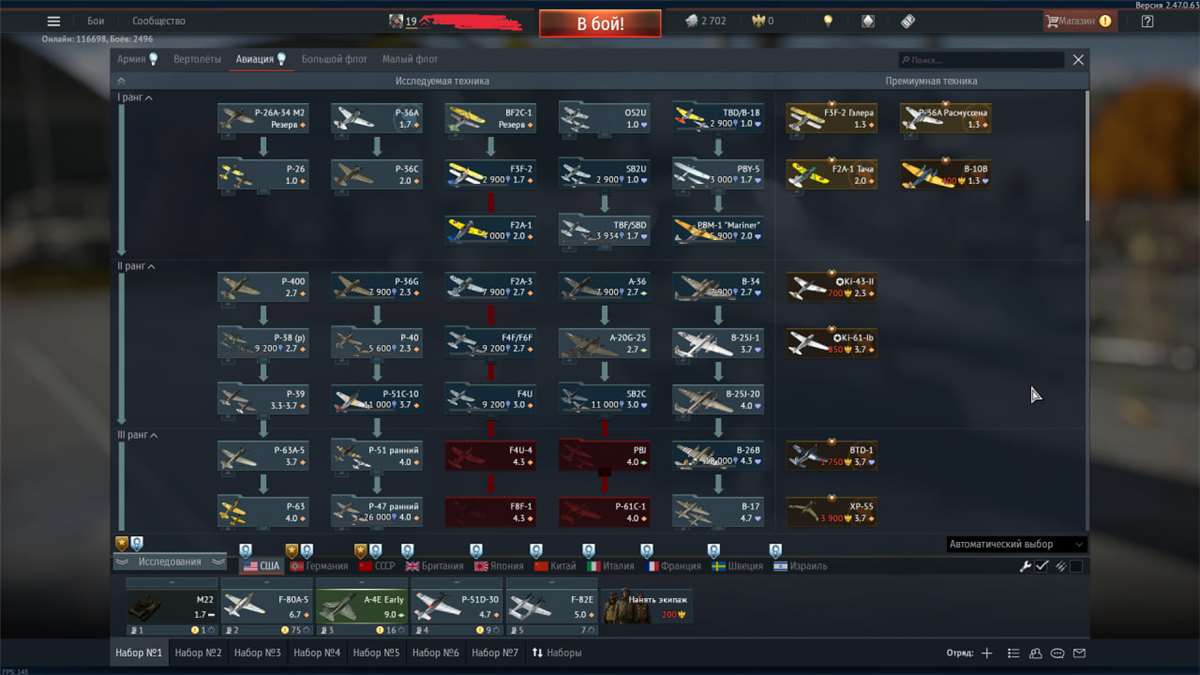This screenshot has width=1200, height=675.
Task: Open the question mark help icon
Action: point(1147,21)
